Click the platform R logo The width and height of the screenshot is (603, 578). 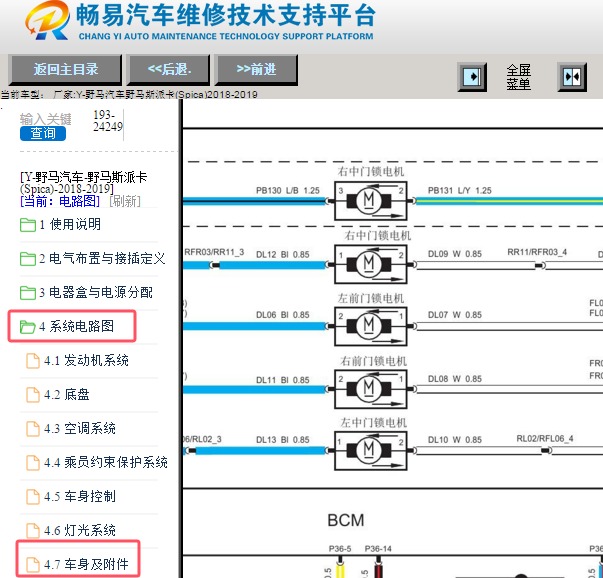coord(48,20)
